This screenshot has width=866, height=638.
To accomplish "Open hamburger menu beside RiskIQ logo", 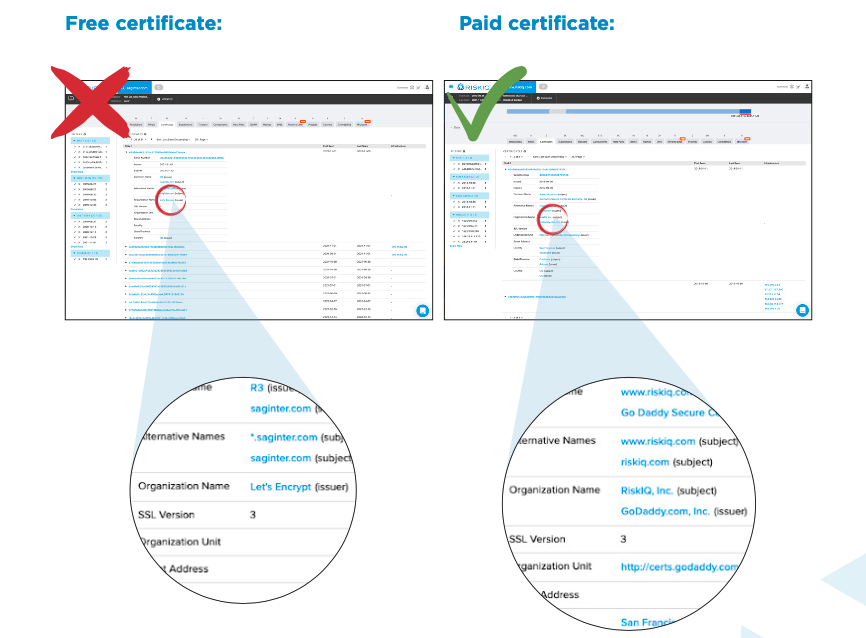I will [451, 87].
